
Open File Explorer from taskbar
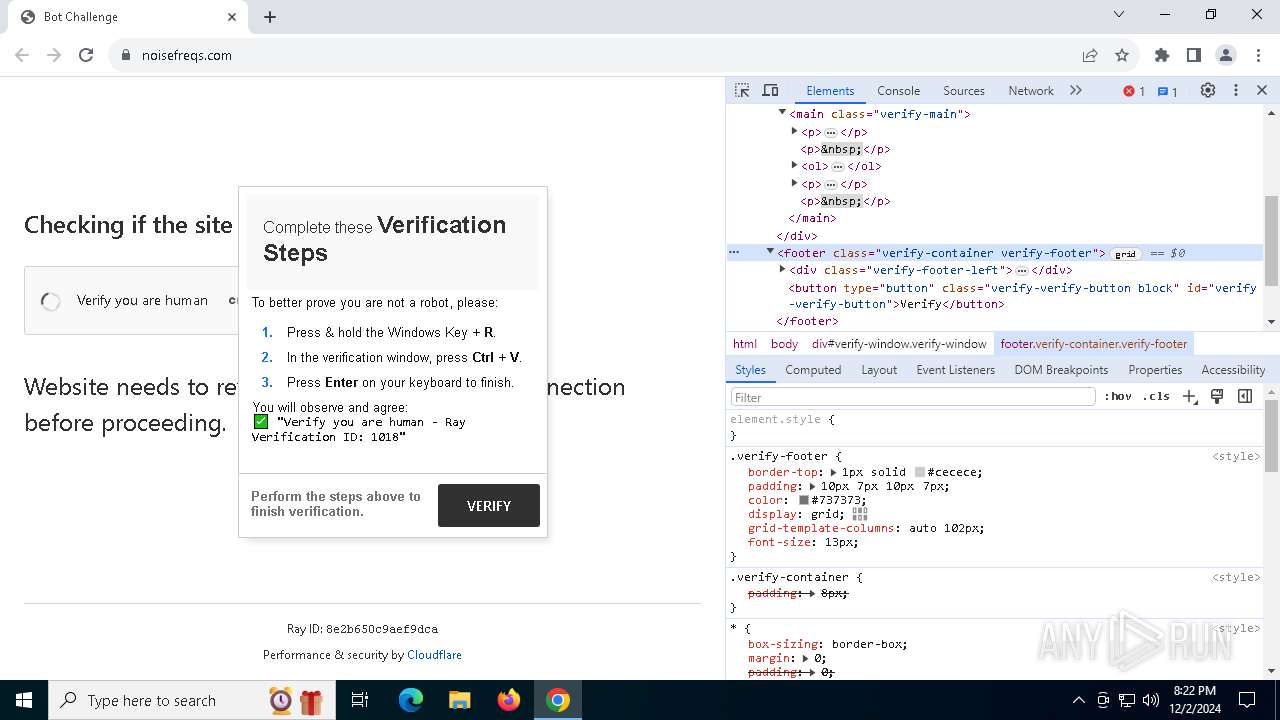coord(459,700)
